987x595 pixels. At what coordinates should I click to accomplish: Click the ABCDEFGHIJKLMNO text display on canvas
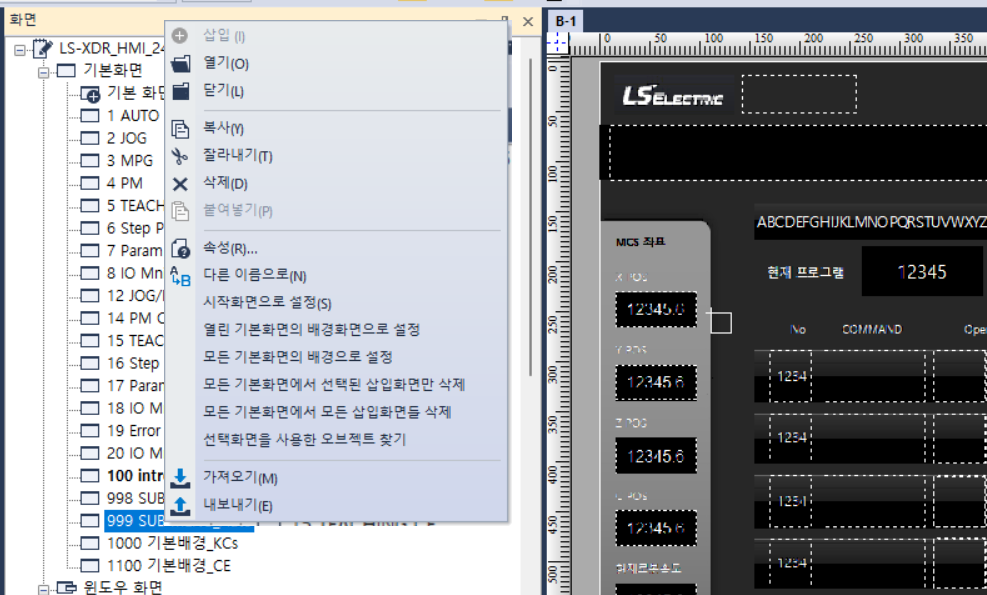(871, 222)
